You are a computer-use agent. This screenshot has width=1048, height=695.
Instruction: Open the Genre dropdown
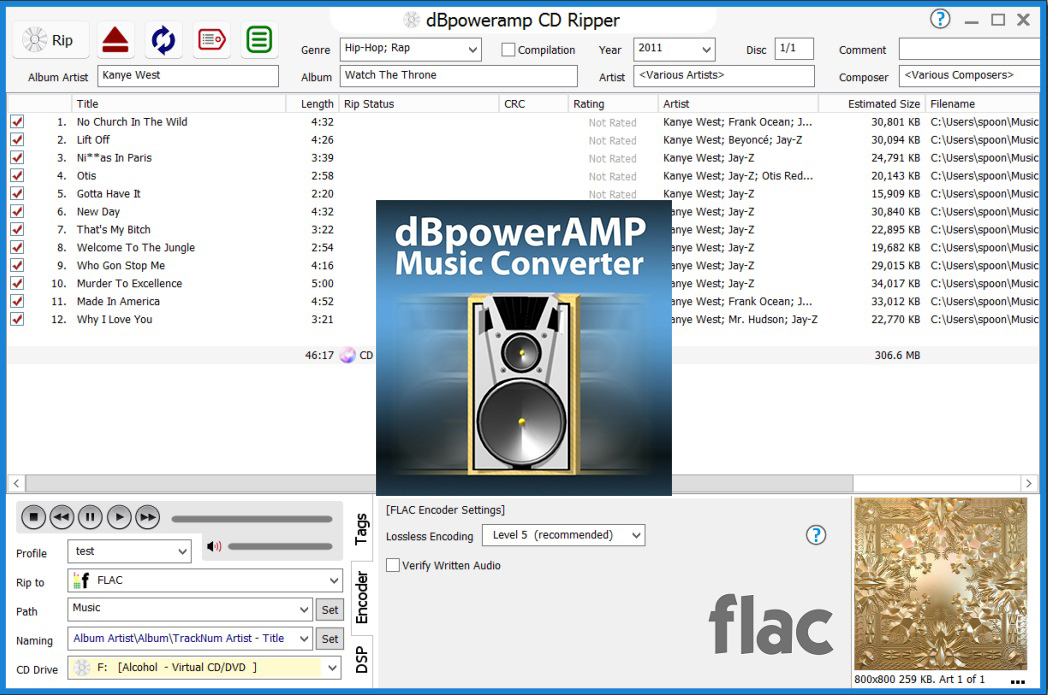click(x=473, y=49)
